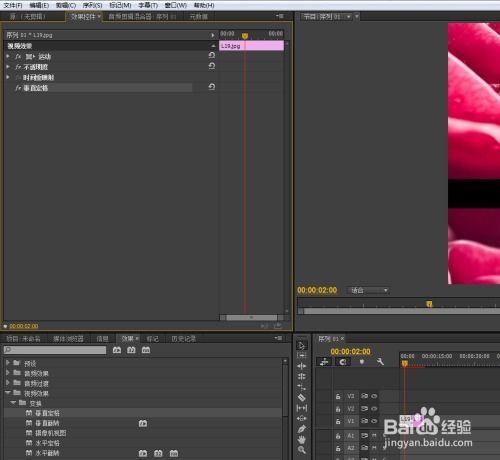Select the 垂直翻转 effect in list
The image size is (500, 460).
click(x=47, y=423)
